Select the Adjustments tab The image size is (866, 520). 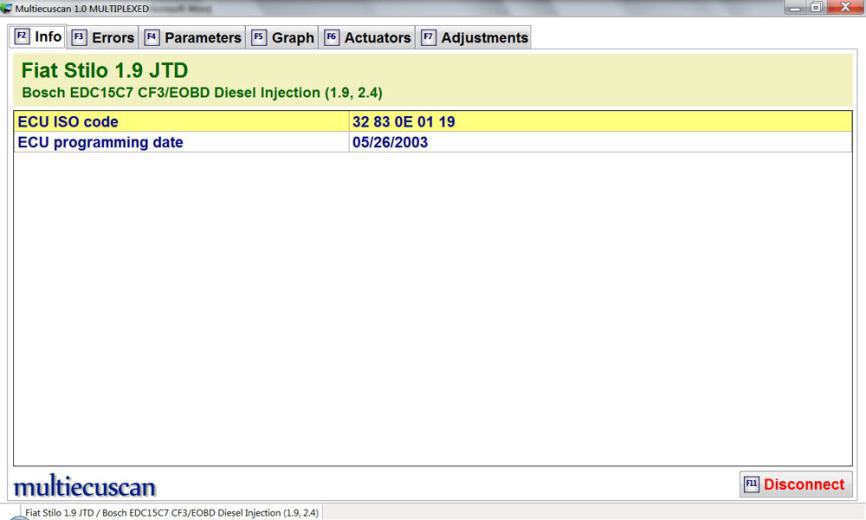tap(474, 38)
